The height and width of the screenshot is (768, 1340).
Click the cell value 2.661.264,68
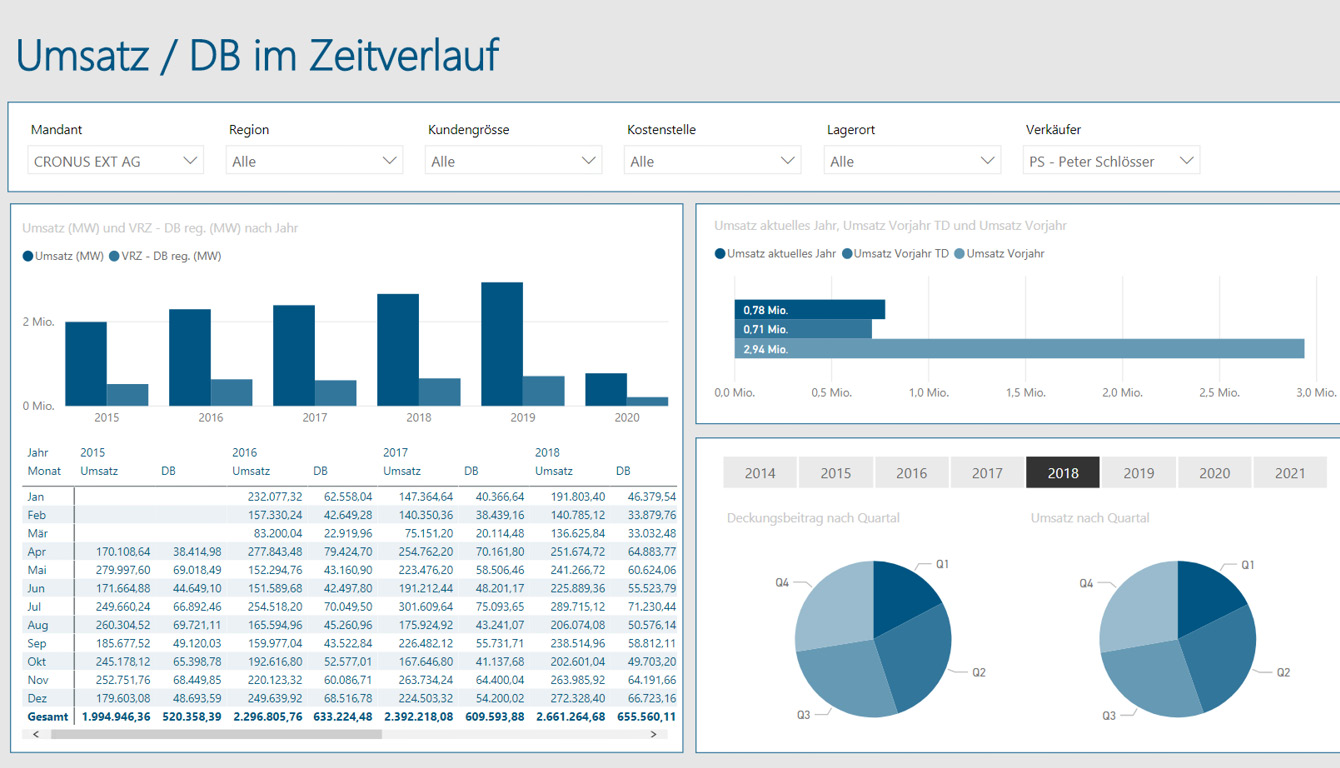[570, 717]
